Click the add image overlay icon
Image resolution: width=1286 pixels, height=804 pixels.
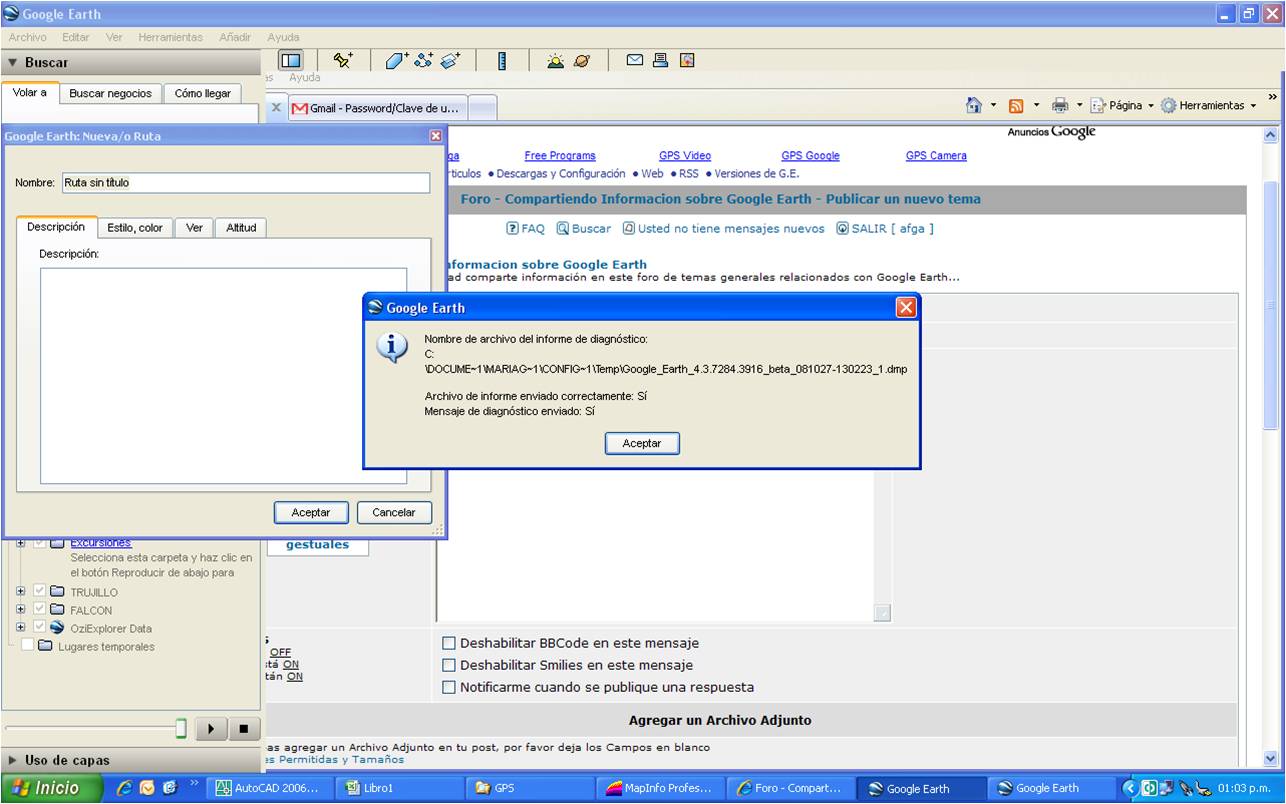point(450,61)
